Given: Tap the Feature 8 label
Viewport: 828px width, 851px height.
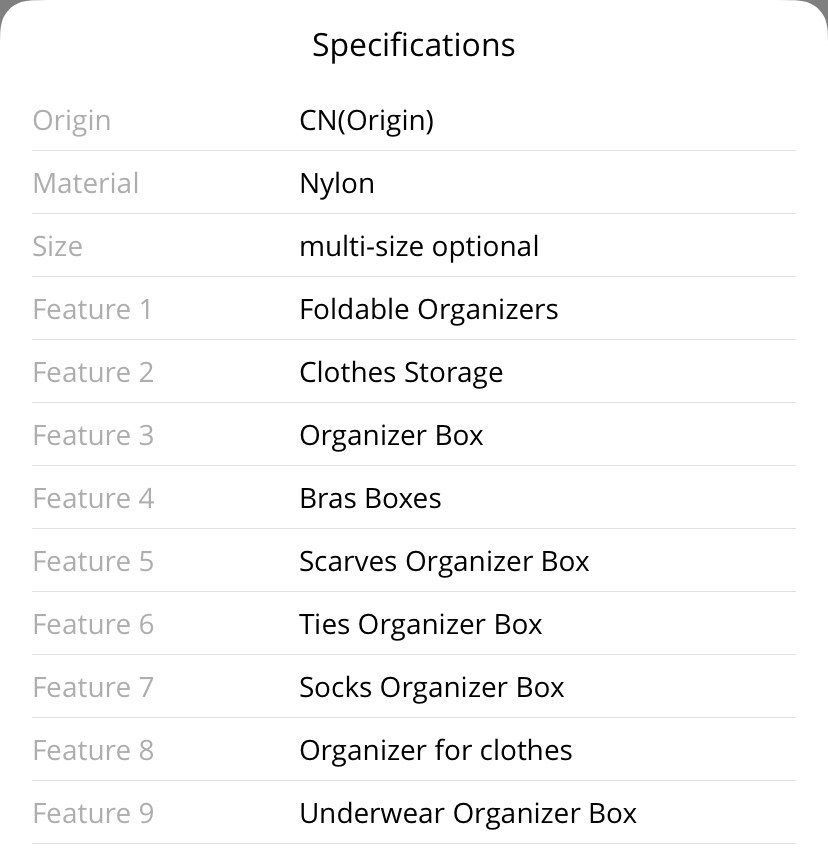Looking at the screenshot, I should click(x=93, y=750).
